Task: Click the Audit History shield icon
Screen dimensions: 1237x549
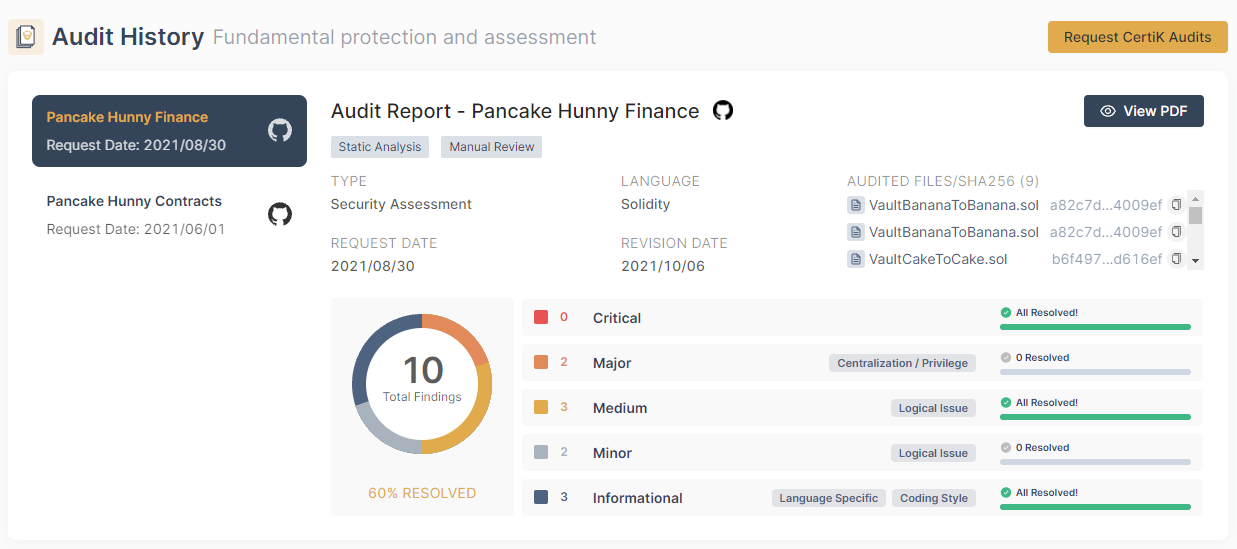Action: pyautogui.click(x=26, y=37)
